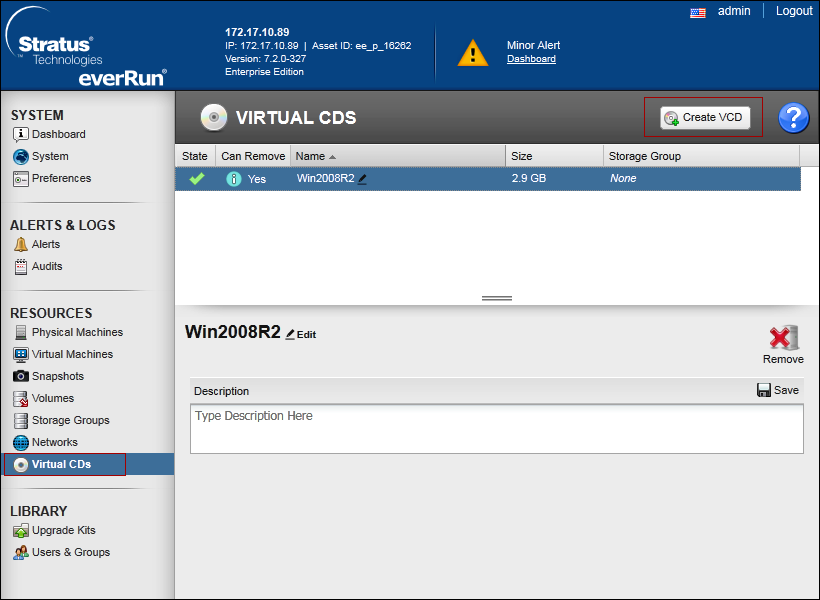Click the pane splitter handle below table
The image size is (820, 600).
tap(497, 298)
